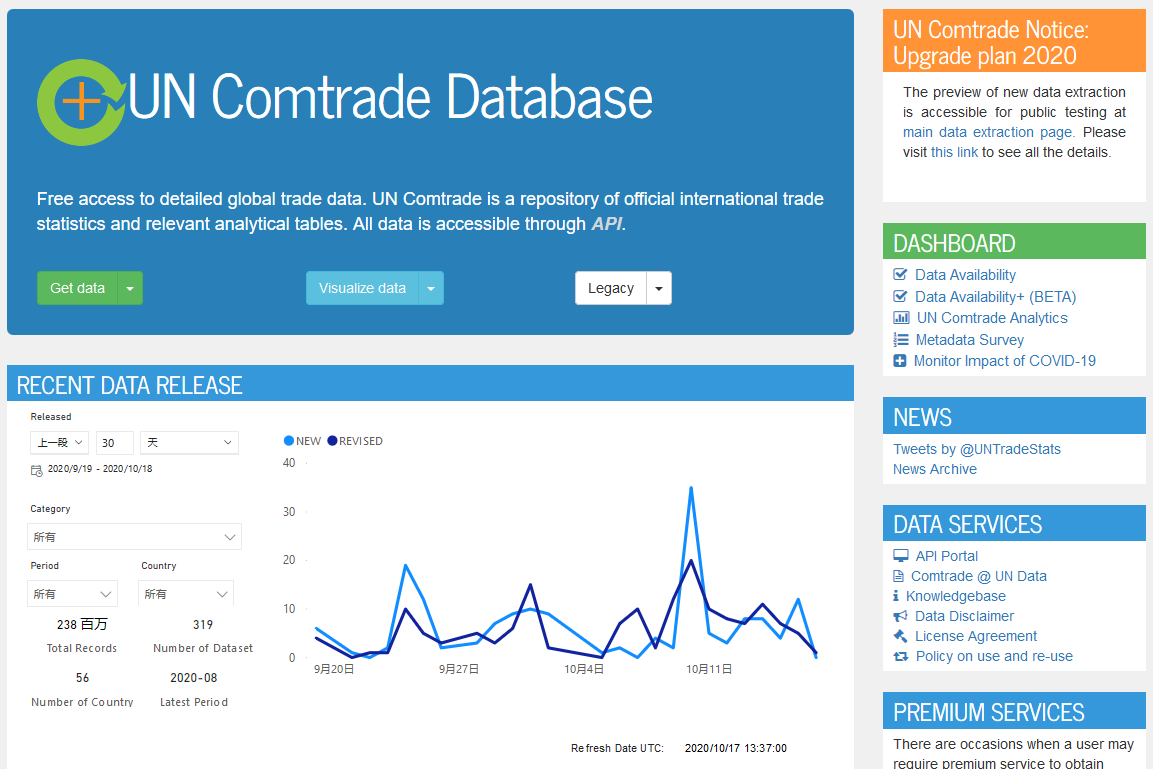Open Metadata Survey link
The height and width of the screenshot is (769, 1153).
[x=970, y=340]
